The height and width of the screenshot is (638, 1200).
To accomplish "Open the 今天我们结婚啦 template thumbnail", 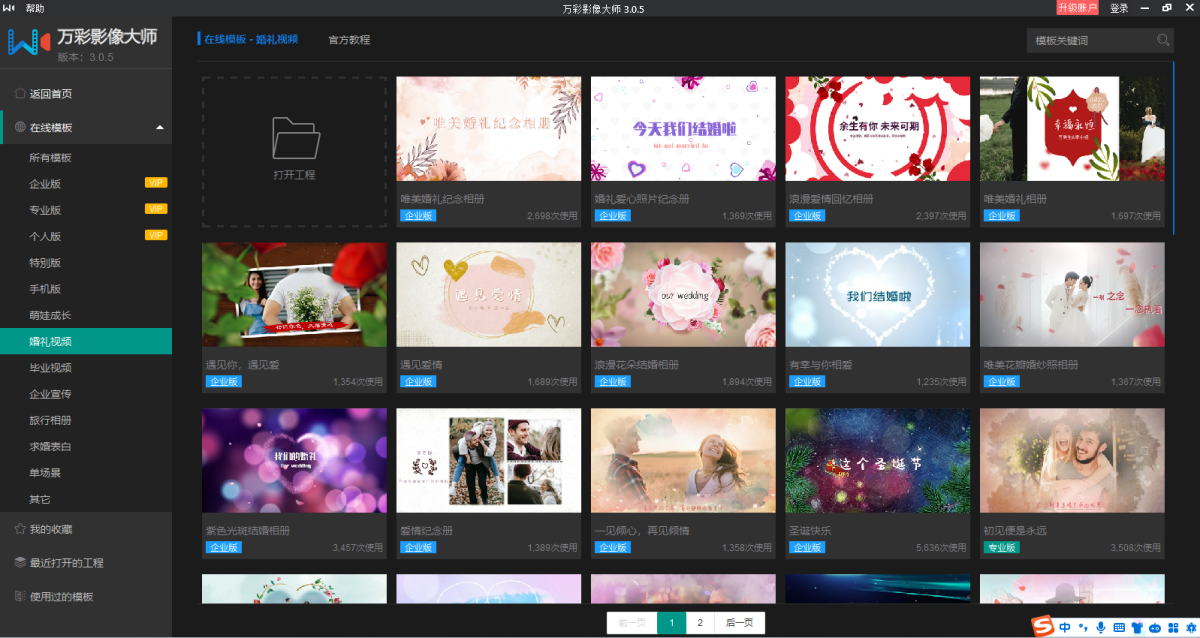I will (683, 129).
